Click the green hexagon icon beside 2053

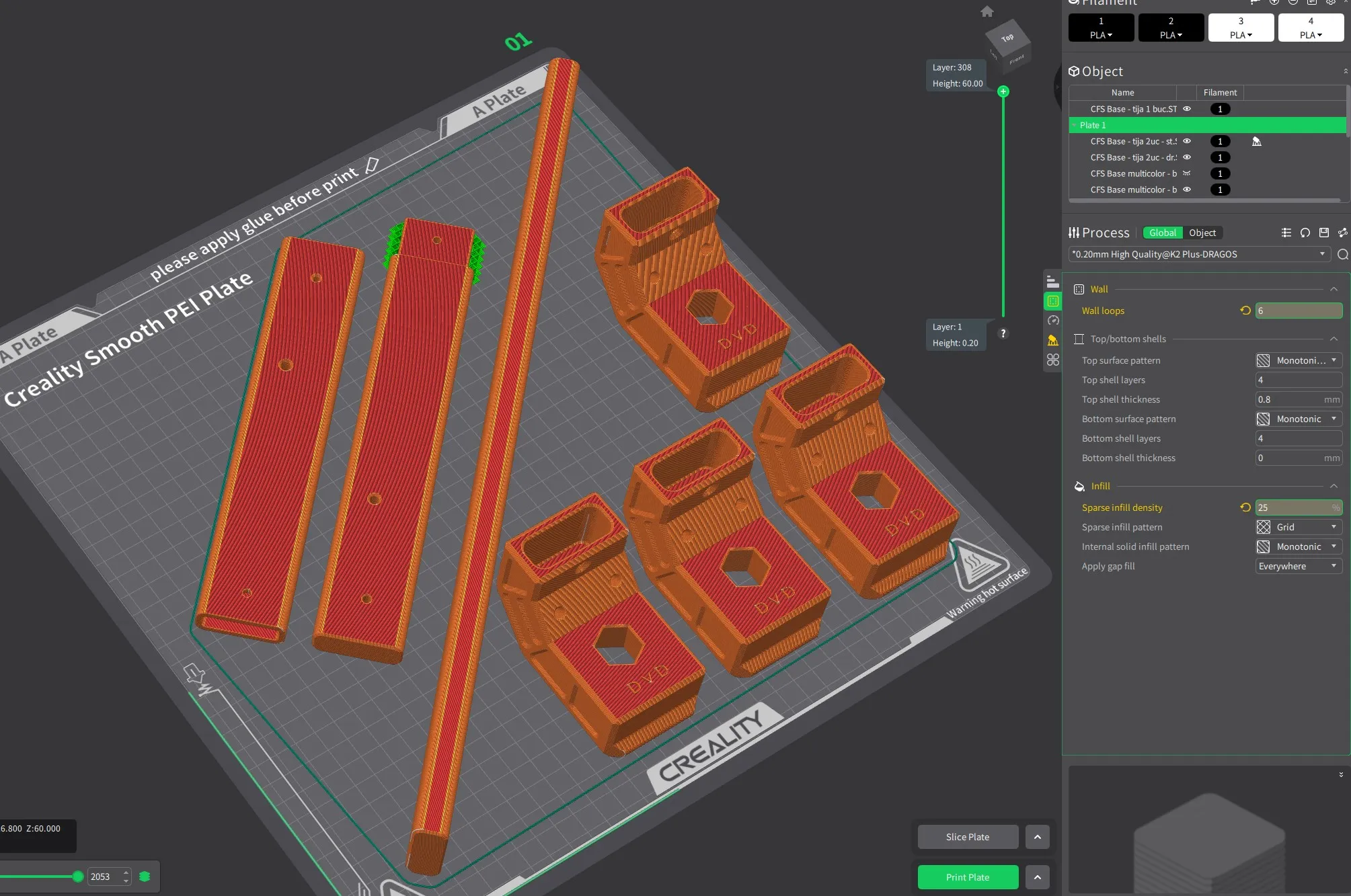point(145,877)
